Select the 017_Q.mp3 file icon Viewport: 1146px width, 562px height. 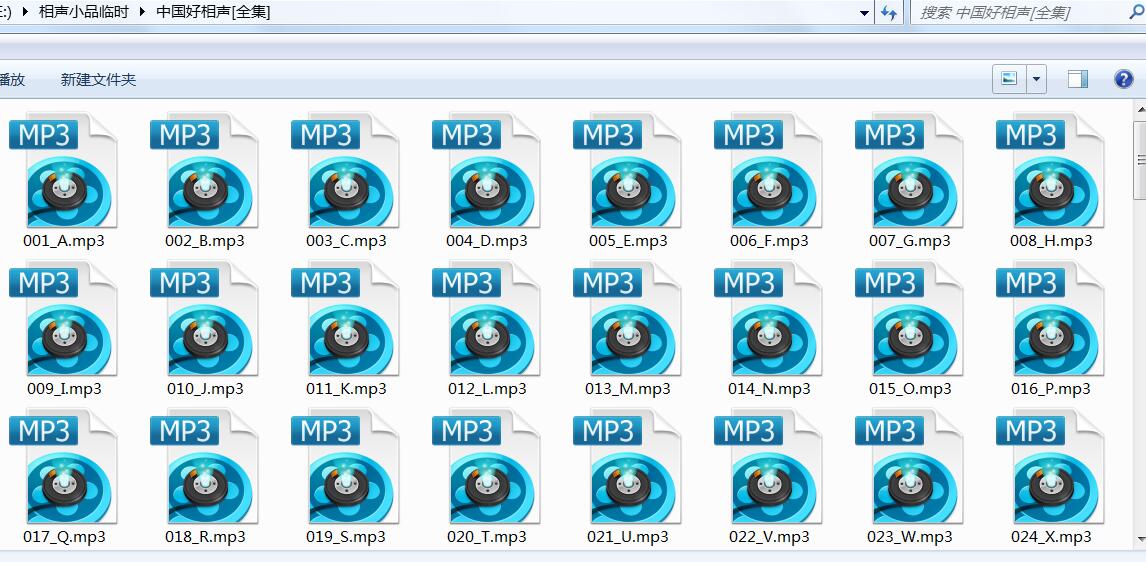pyautogui.click(x=64, y=467)
